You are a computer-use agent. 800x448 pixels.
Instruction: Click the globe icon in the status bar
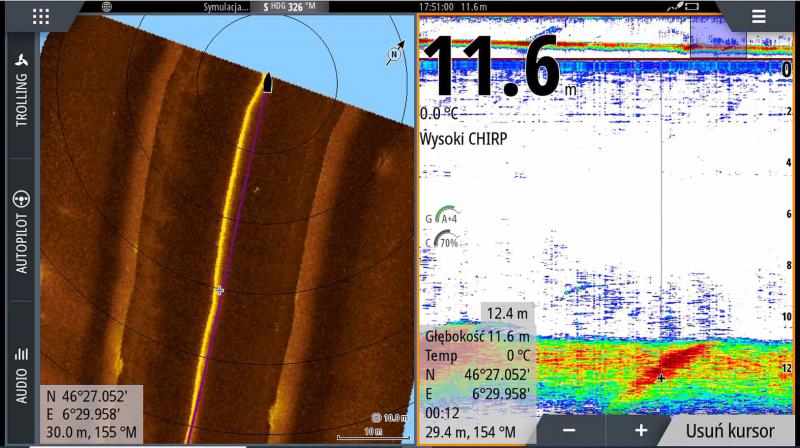coord(107,6)
